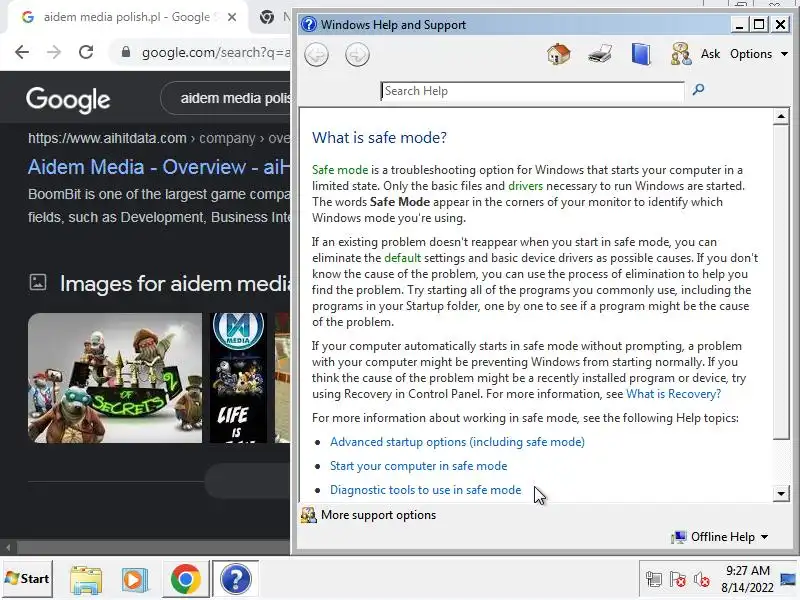Viewport: 800px width, 600px height.
Task: Click Help scrollbar up arrow
Action: (781, 116)
